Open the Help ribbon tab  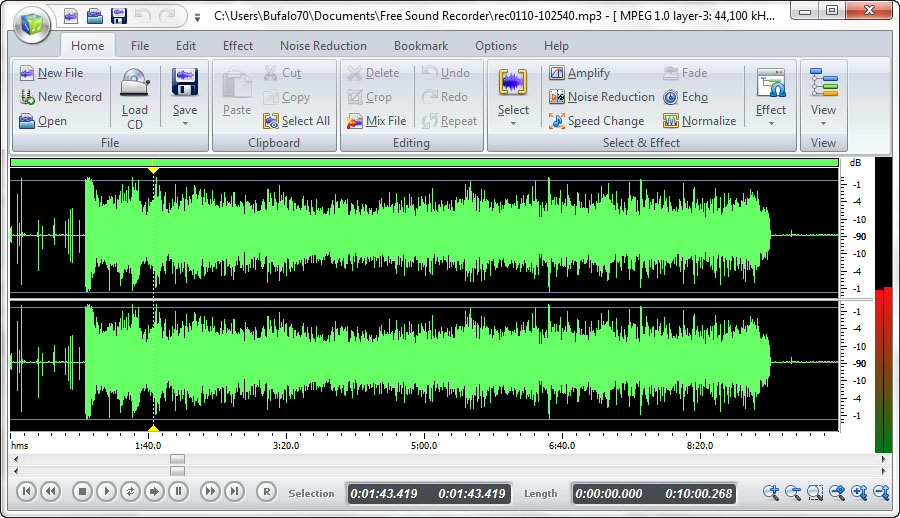[556, 46]
